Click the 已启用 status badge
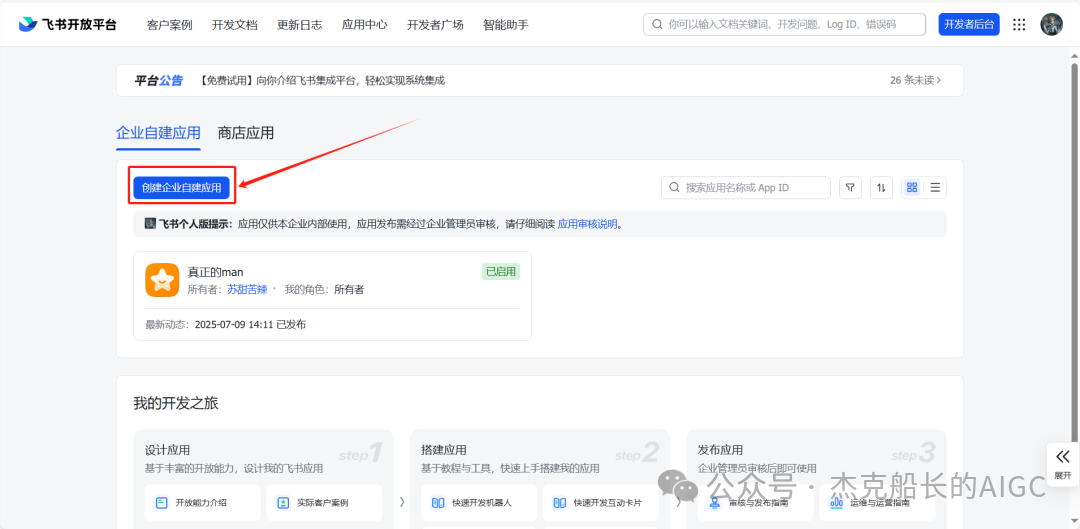The image size is (1080, 529). [x=501, y=272]
